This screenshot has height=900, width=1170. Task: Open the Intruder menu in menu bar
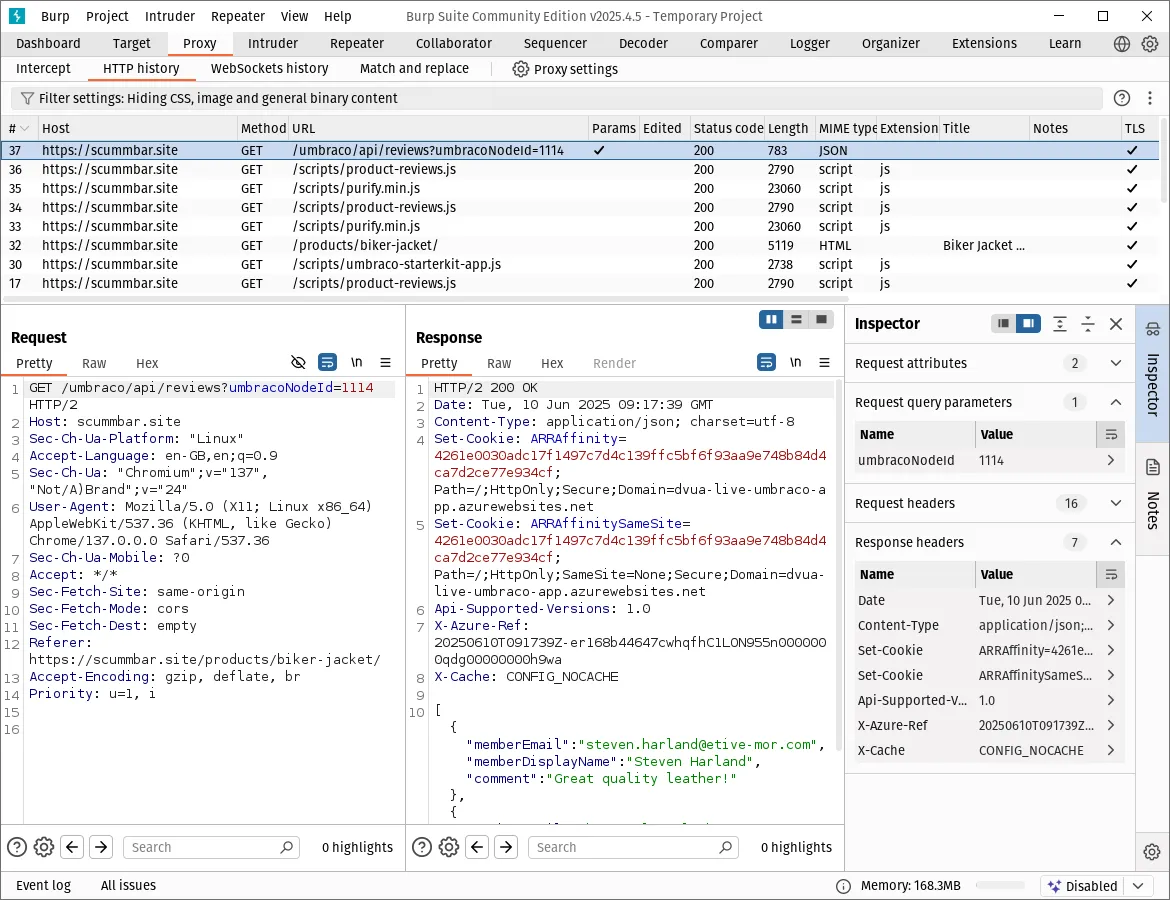click(169, 16)
